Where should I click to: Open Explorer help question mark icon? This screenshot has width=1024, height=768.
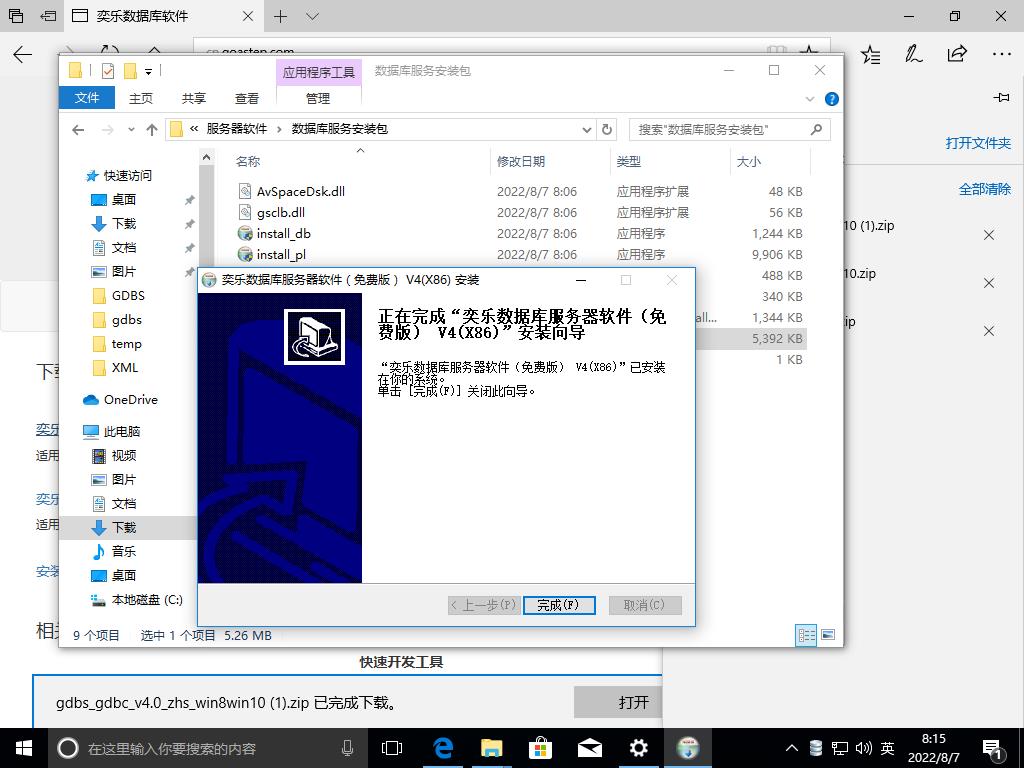click(831, 99)
